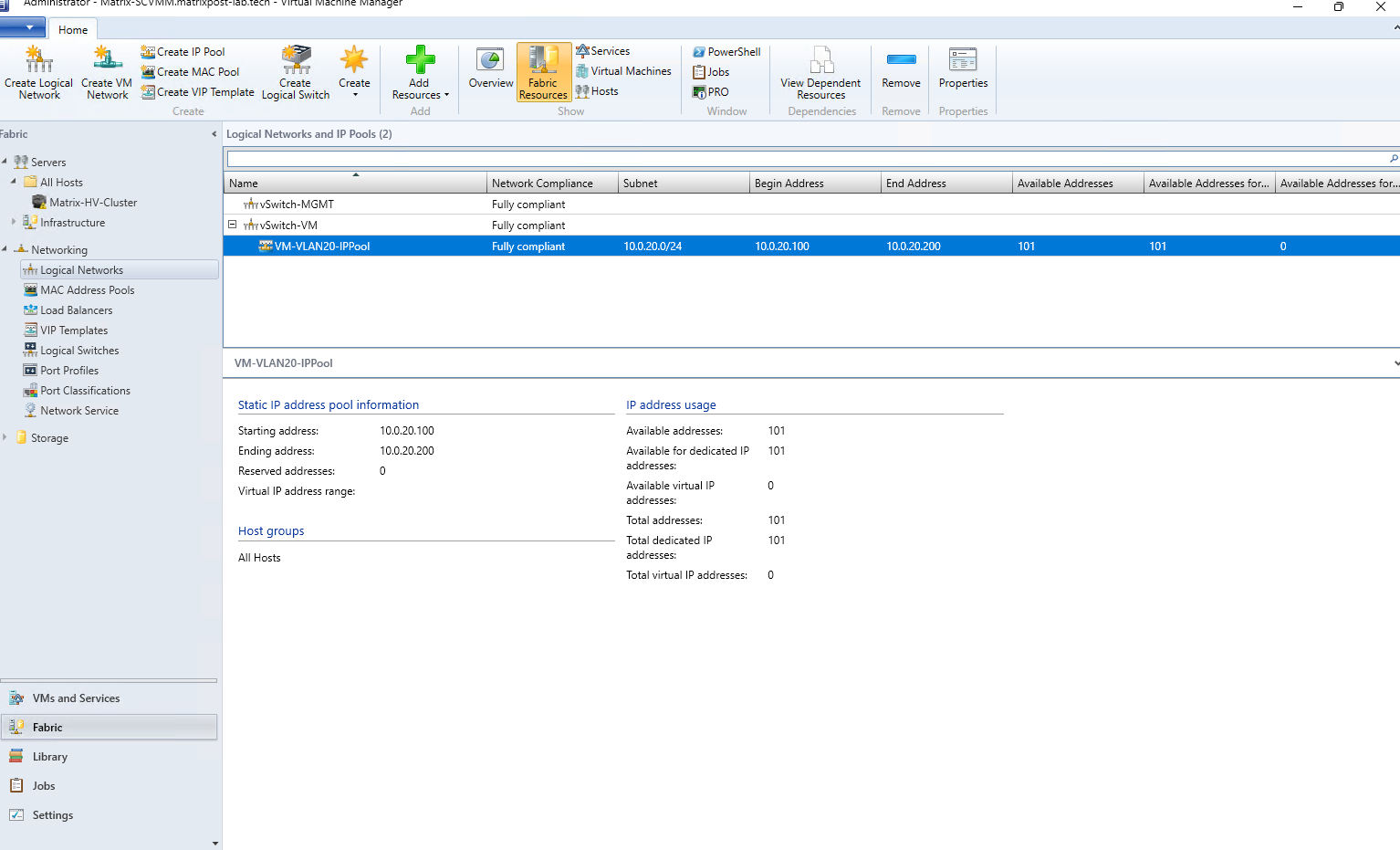The height and width of the screenshot is (850, 1400).
Task: Sort by the Subnet column header
Action: [684, 184]
